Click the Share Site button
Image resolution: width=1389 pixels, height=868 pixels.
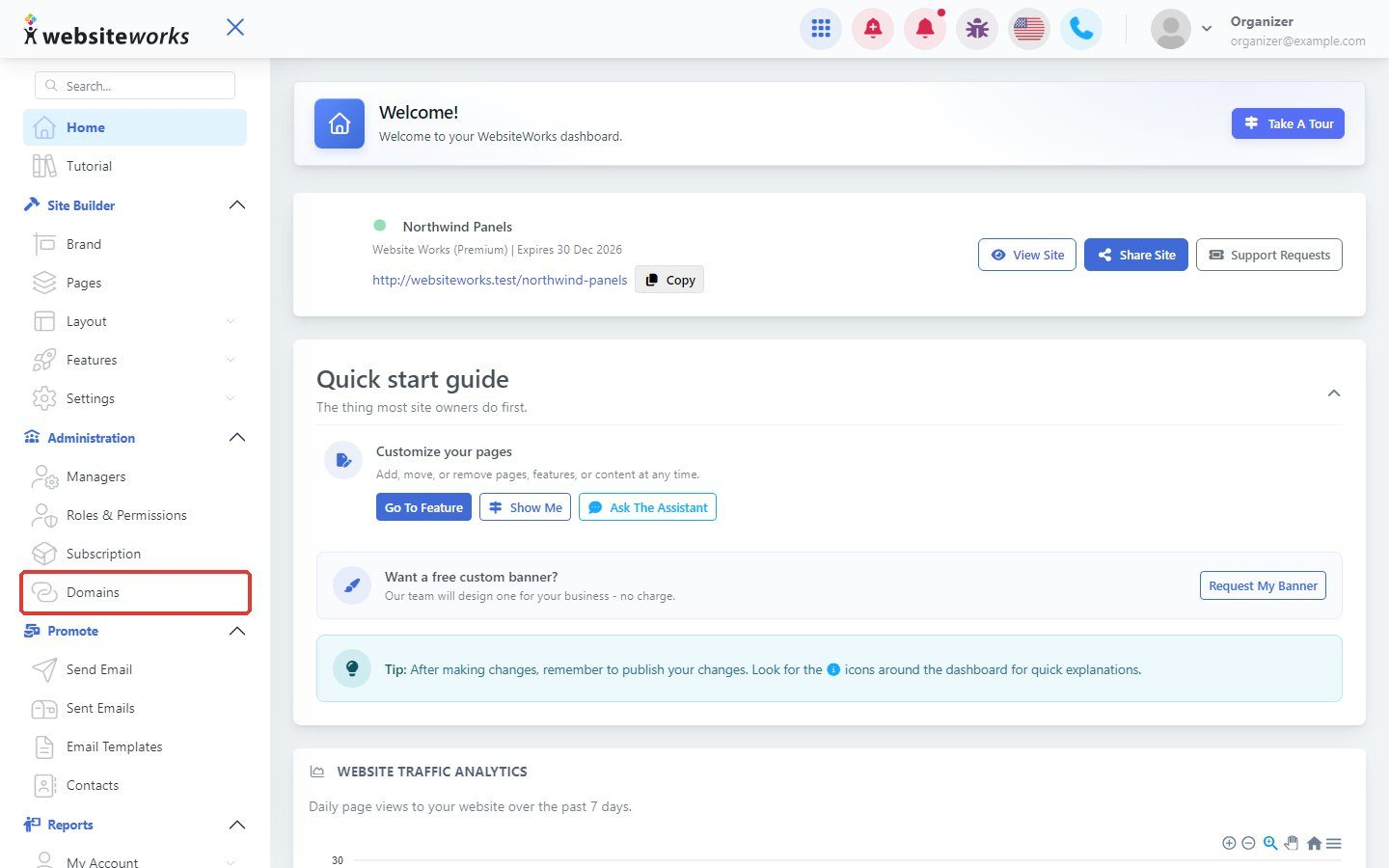(1136, 255)
